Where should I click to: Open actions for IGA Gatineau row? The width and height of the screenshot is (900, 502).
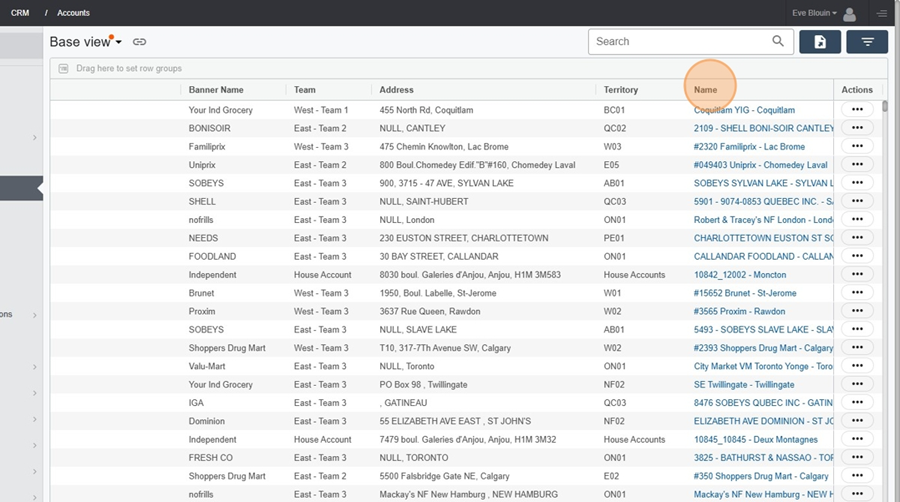pyautogui.click(x=858, y=403)
